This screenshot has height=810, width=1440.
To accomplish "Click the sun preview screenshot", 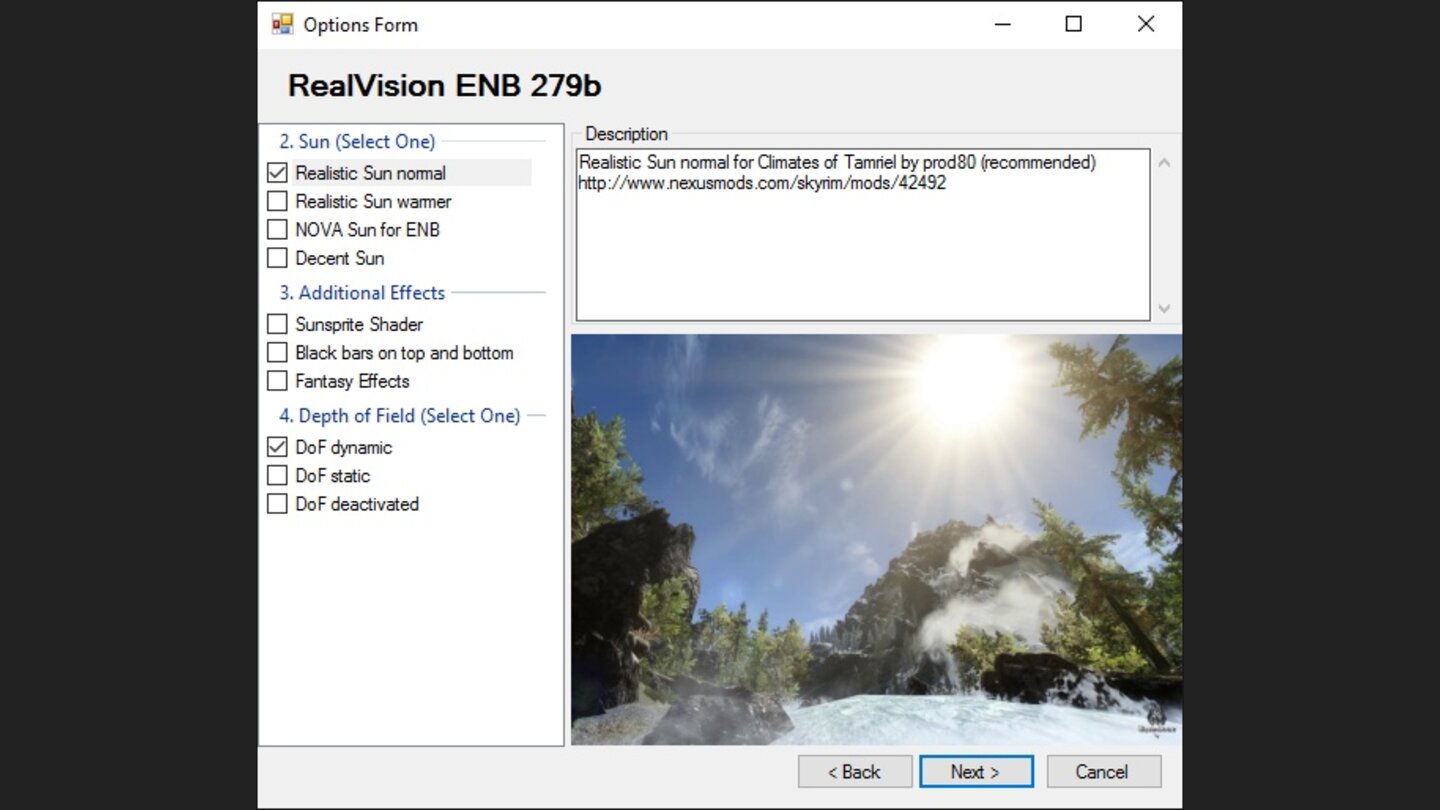I will click(x=876, y=539).
